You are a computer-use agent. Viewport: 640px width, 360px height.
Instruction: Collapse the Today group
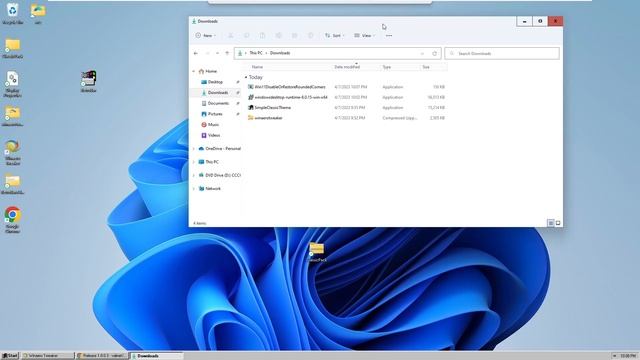246,77
